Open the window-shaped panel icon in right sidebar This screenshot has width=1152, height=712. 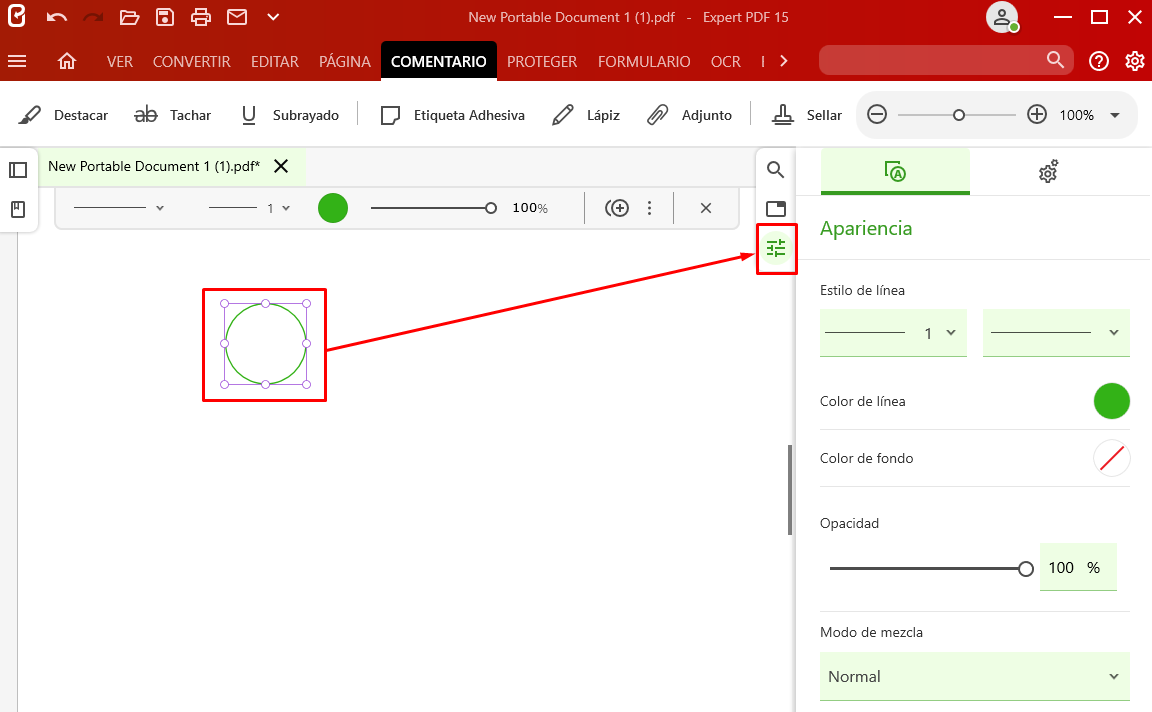(x=776, y=209)
